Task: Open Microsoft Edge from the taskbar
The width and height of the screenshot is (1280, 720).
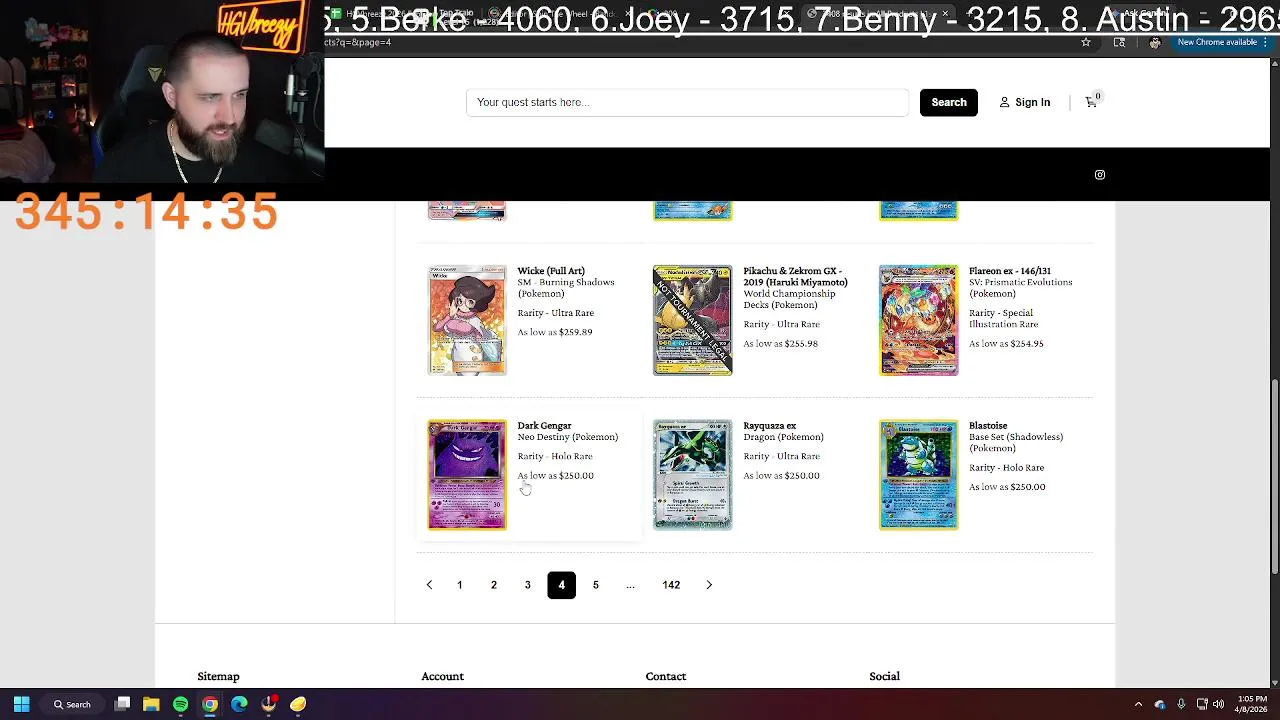Action: pyautogui.click(x=239, y=704)
